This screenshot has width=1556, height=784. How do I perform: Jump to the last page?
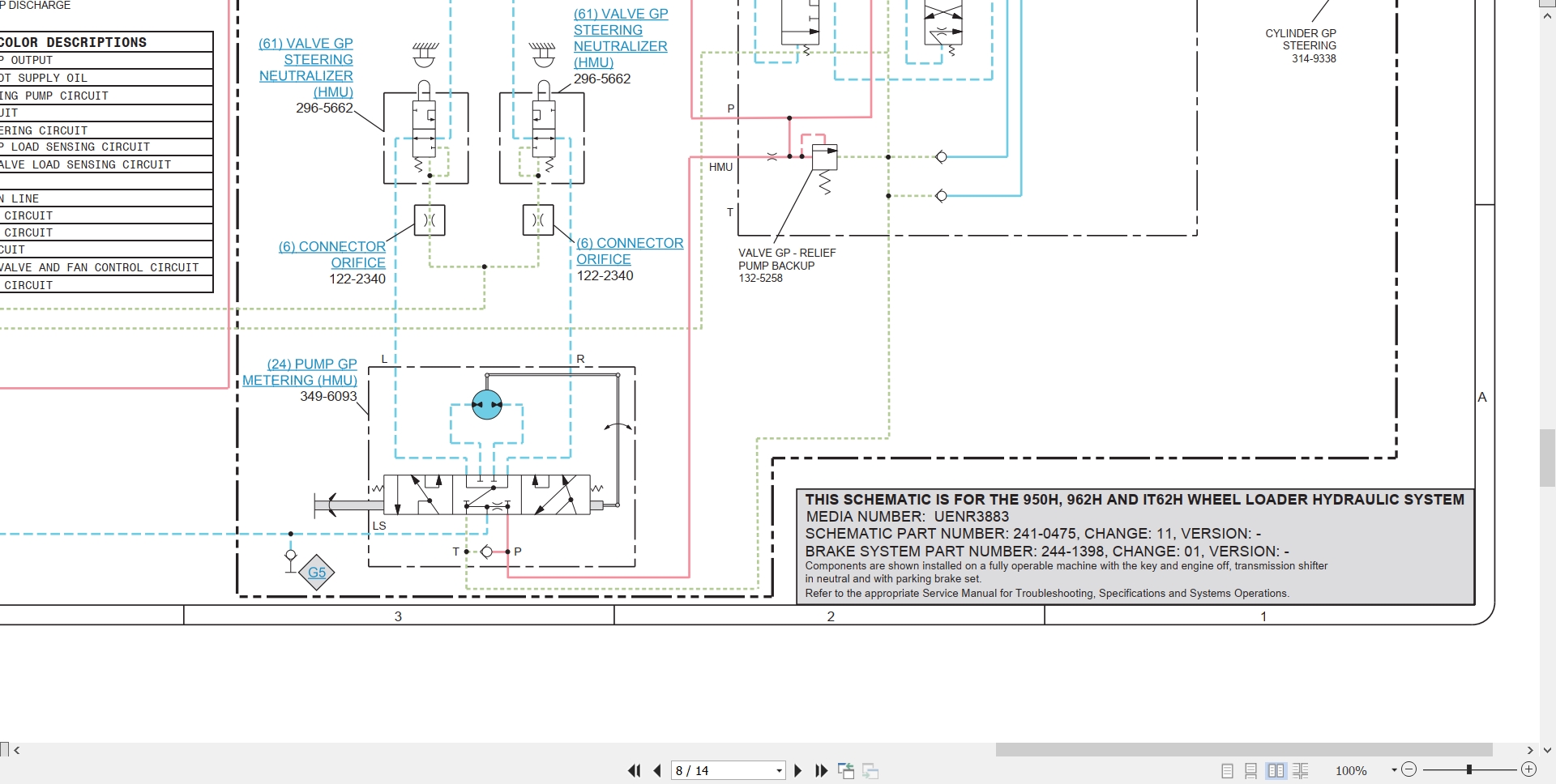pyautogui.click(x=821, y=771)
